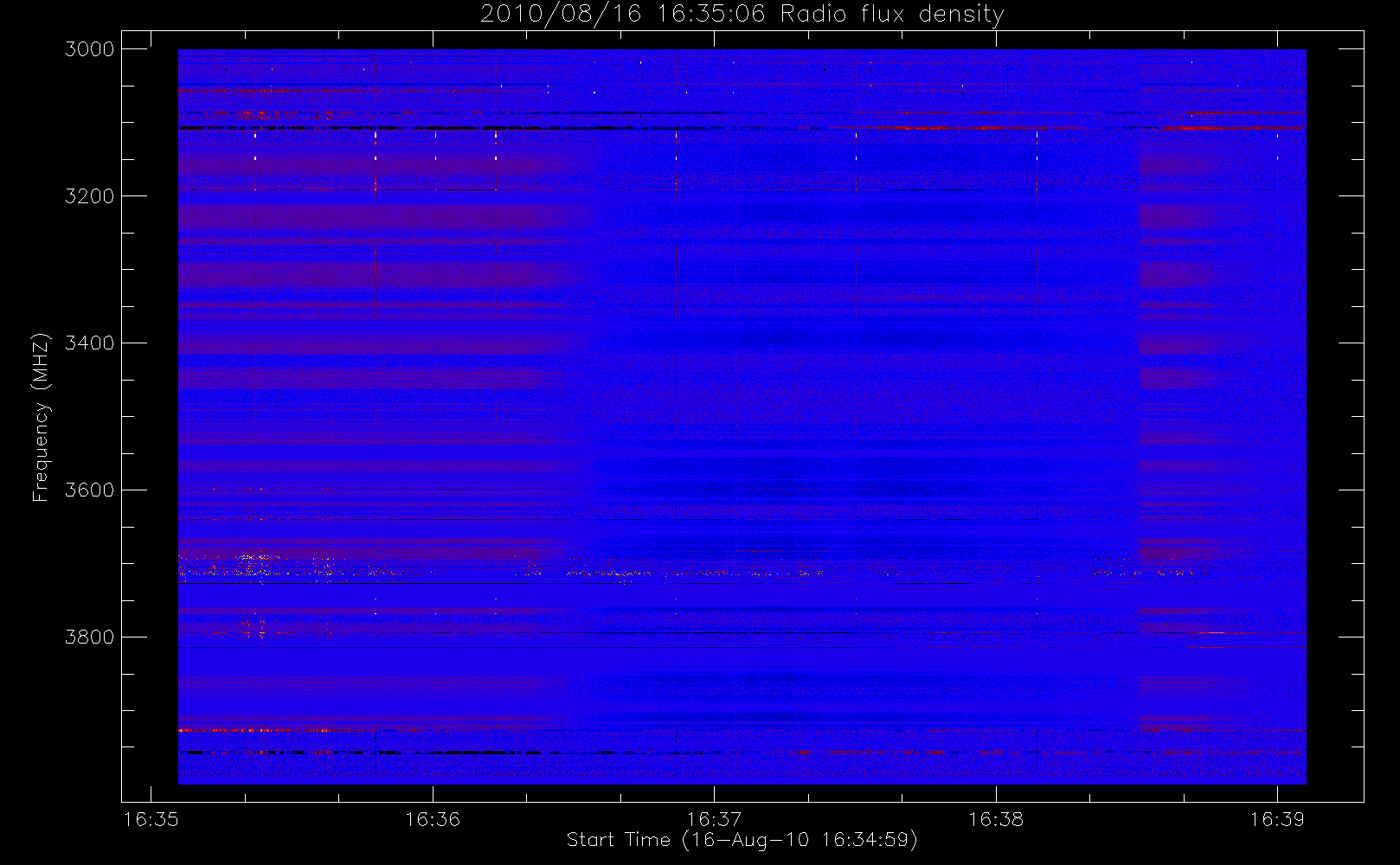The height and width of the screenshot is (865, 1400).
Task: Click the 3200 frequency tick label
Action: click(x=90, y=196)
